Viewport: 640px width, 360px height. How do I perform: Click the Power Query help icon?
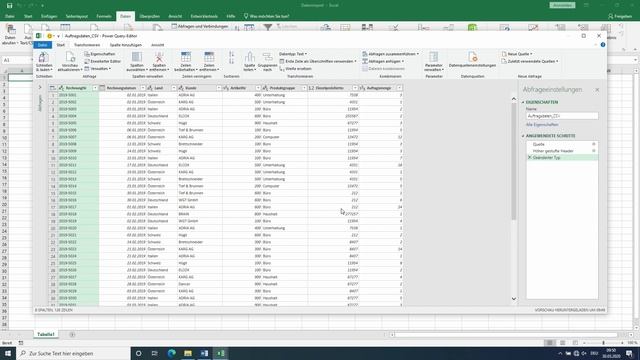603,45
